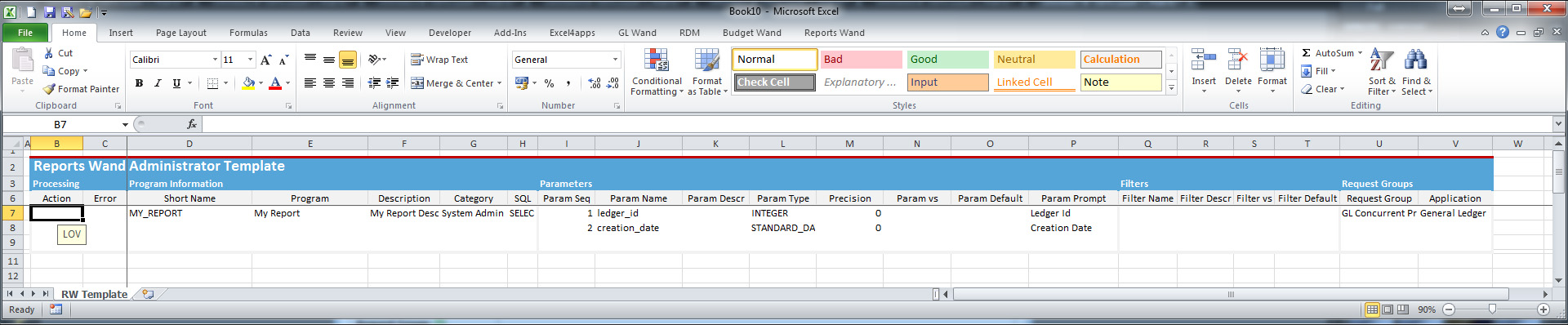Open the Calibri font name dropdown
Viewport: 1568px width, 325px height.
point(215,60)
